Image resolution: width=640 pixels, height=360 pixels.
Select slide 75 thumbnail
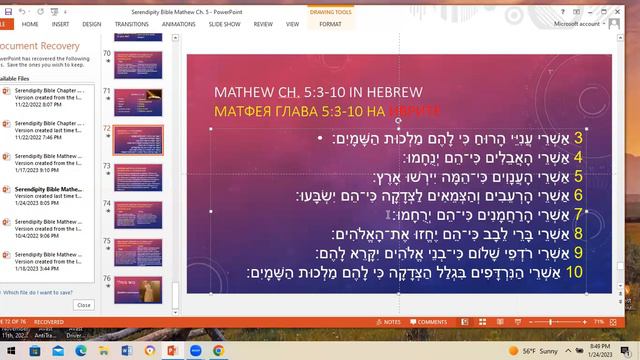pyautogui.click(x=138, y=253)
